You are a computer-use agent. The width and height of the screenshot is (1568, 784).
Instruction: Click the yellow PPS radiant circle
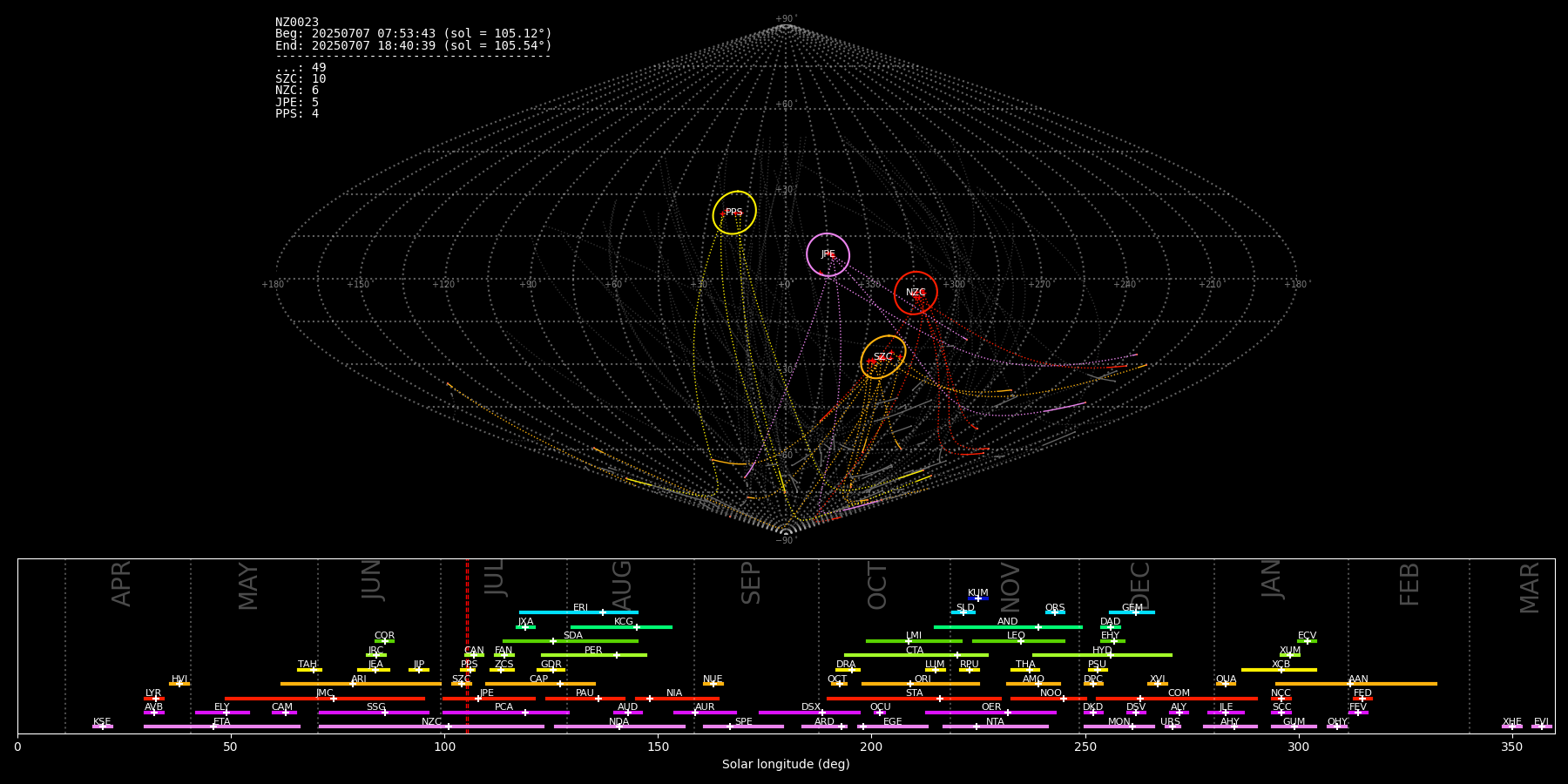click(x=734, y=213)
